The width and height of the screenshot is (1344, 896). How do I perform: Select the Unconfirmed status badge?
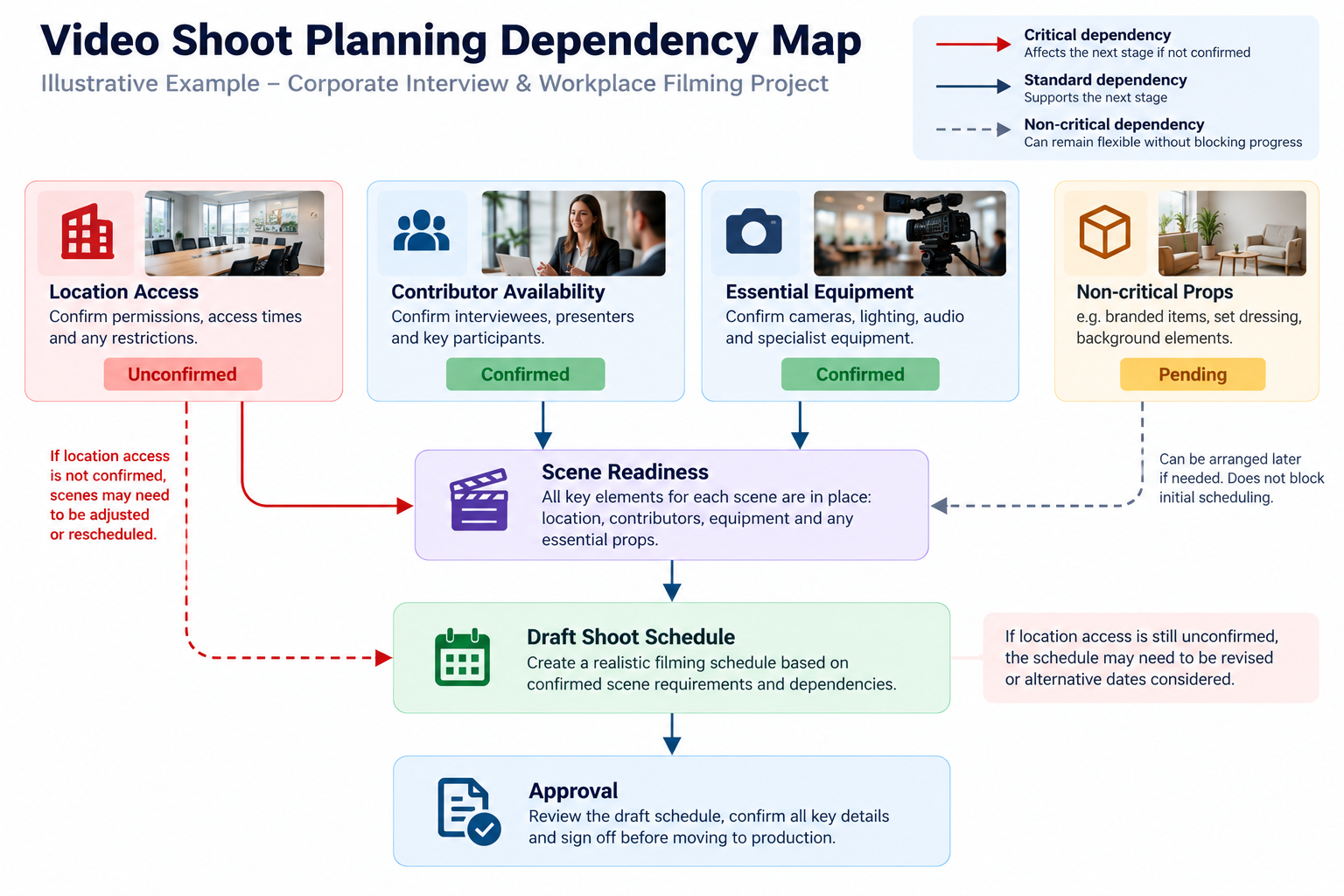click(x=183, y=374)
